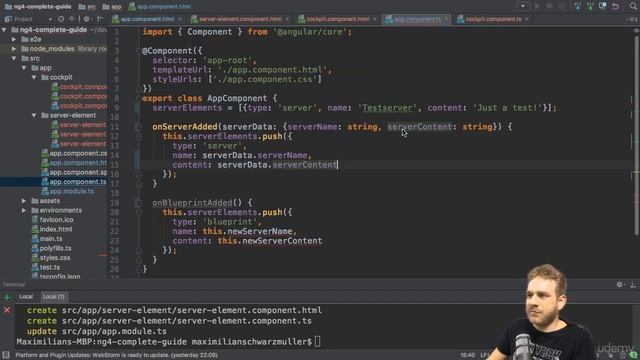
Task: Open the run configuration dropdown
Action: [523, 6]
